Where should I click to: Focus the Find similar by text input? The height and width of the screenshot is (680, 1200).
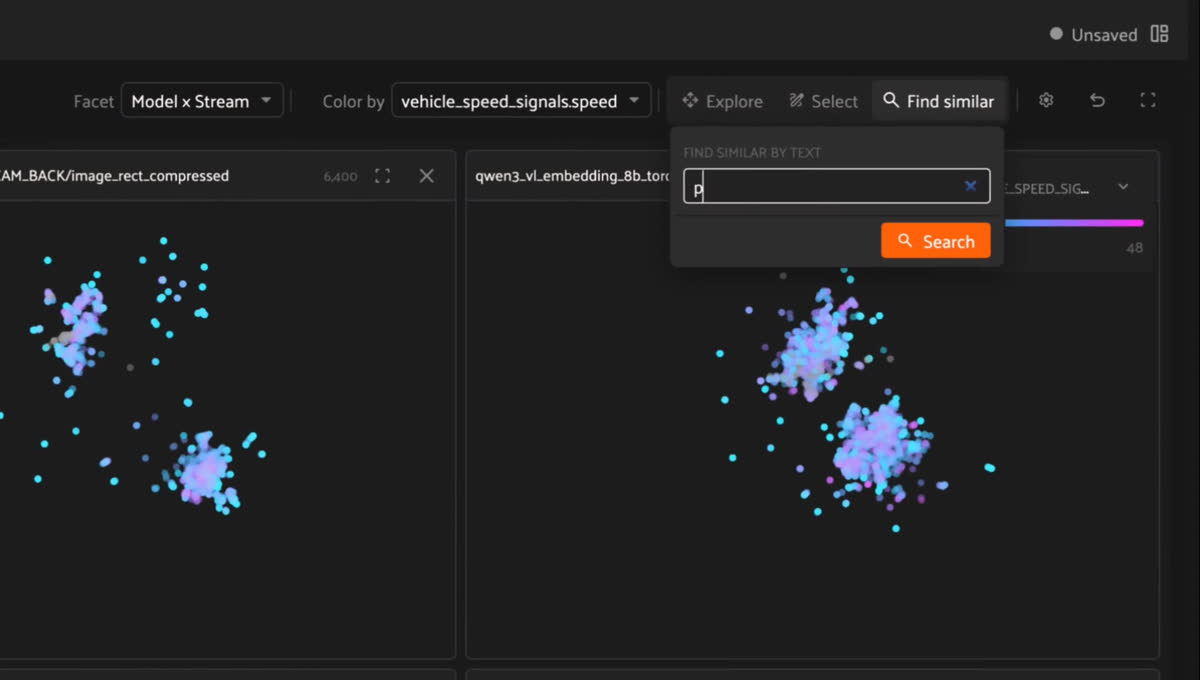pos(837,186)
